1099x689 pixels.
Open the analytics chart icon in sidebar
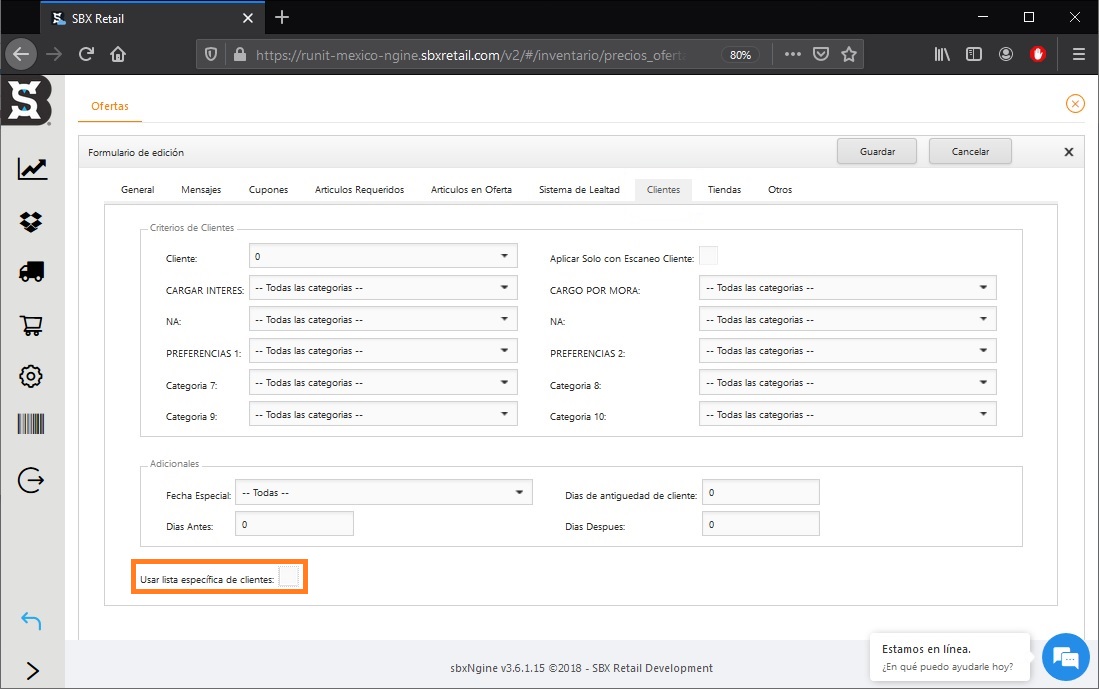tap(32, 169)
